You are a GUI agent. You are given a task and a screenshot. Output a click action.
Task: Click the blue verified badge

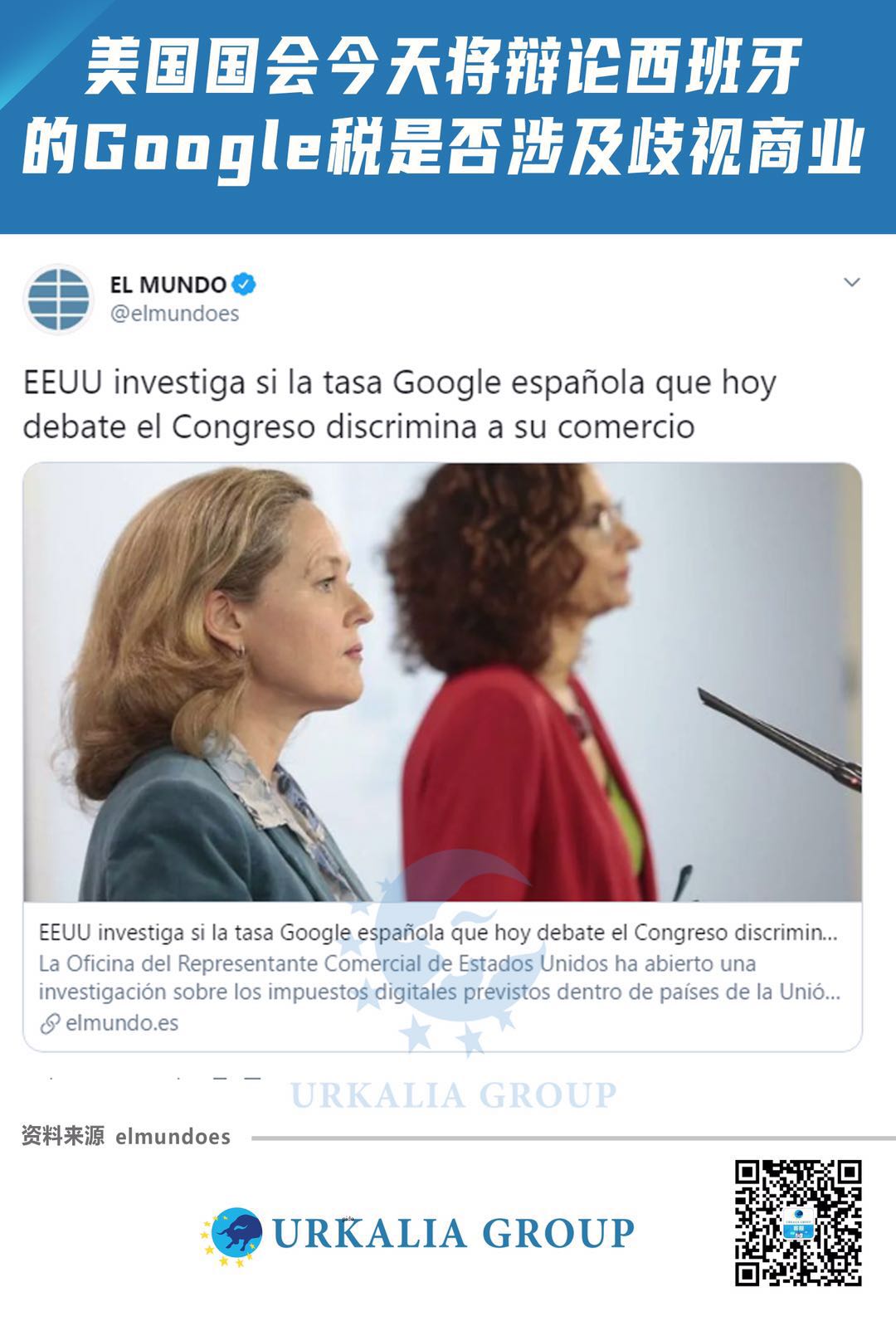tap(243, 285)
